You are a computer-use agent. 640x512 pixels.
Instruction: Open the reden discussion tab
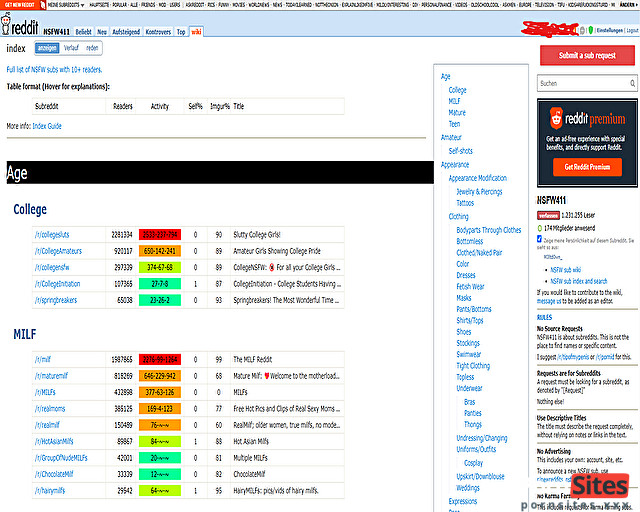pyautogui.click(x=92, y=48)
